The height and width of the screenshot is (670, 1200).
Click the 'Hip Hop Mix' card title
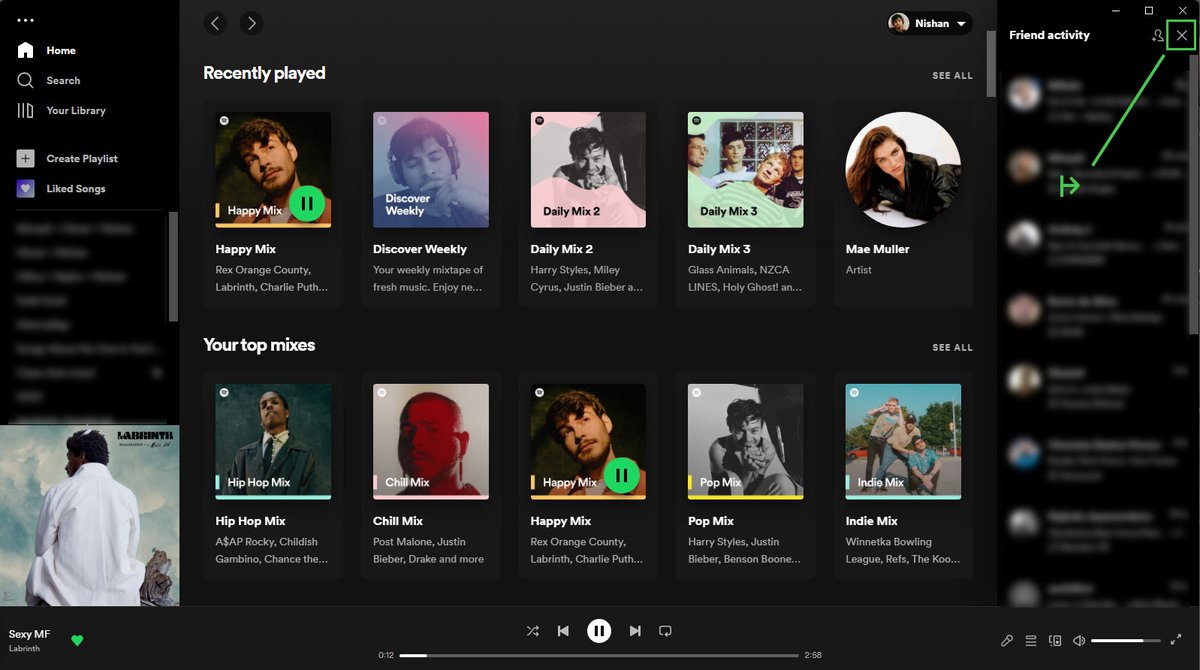(x=250, y=521)
